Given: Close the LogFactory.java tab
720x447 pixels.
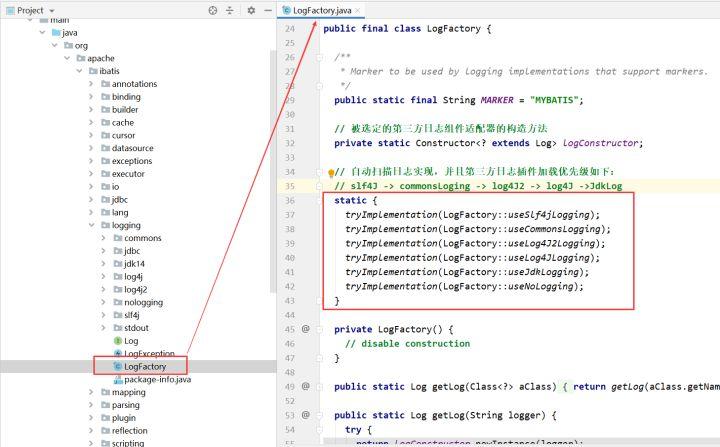Looking at the screenshot, I should (357, 10).
